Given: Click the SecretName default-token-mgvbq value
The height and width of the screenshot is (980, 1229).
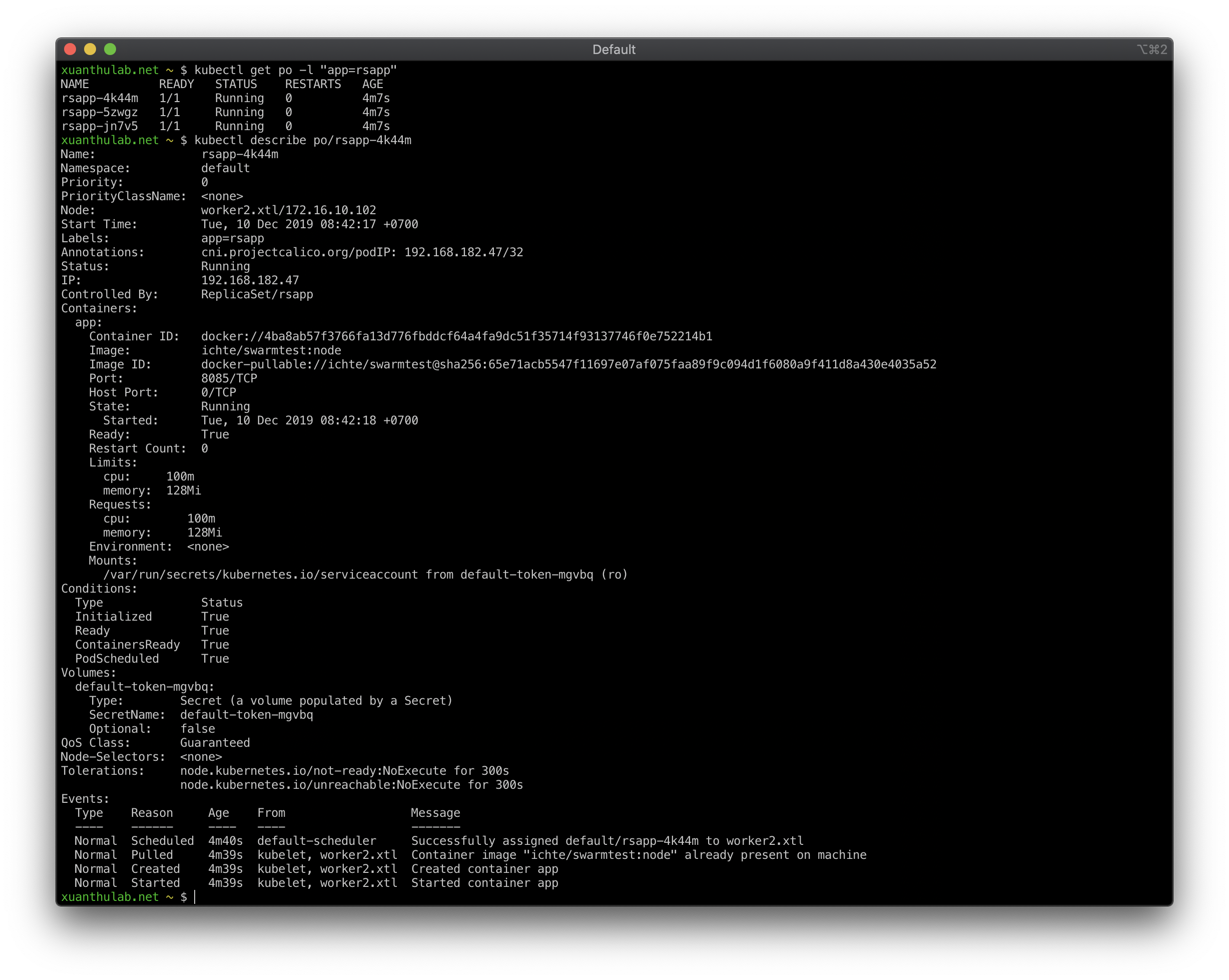Looking at the screenshot, I should [246, 715].
